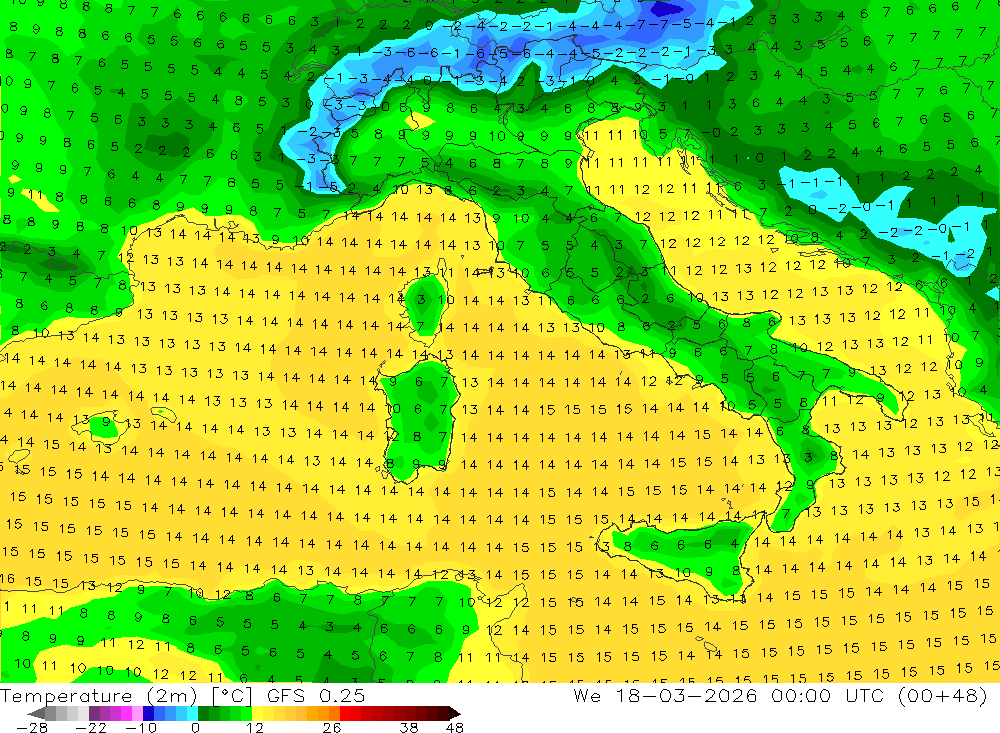Click the cyan segment of the temperature legend
The width and height of the screenshot is (1000, 733).
click(192, 713)
